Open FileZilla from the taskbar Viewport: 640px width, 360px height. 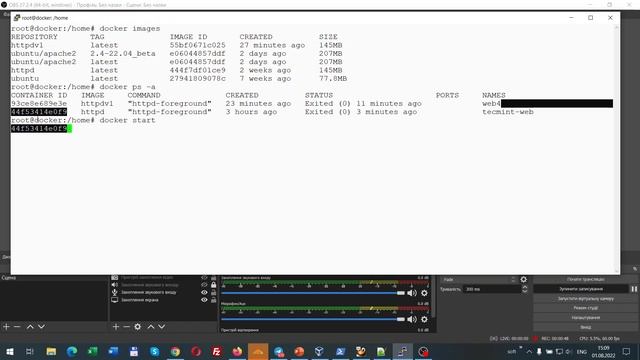[x=217, y=351]
